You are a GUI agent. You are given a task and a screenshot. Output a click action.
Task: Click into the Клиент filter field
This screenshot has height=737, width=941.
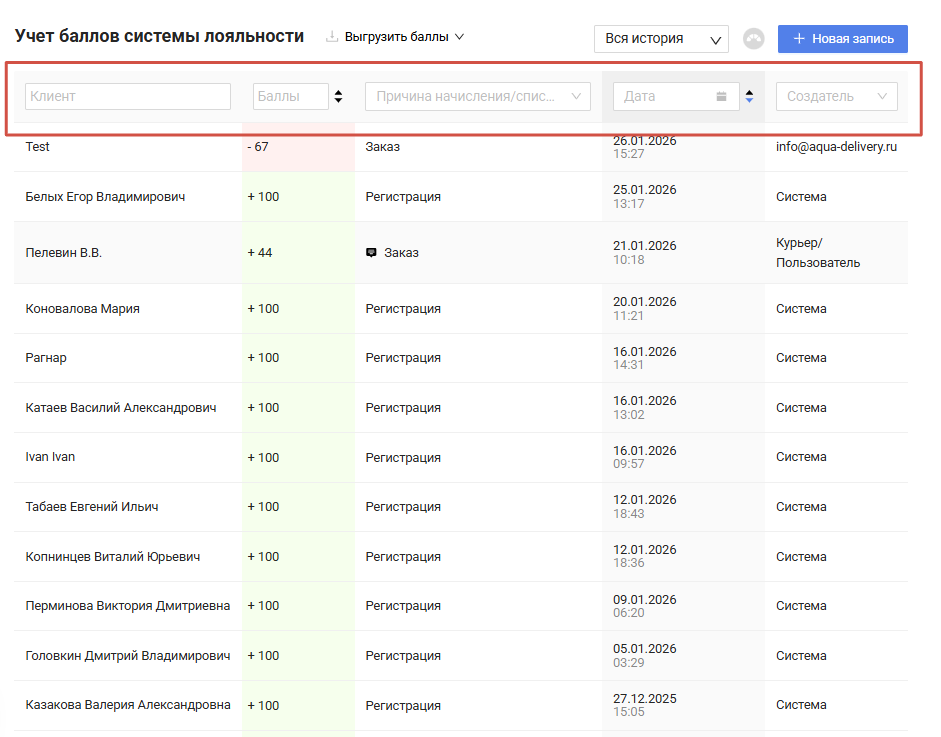coord(128,96)
